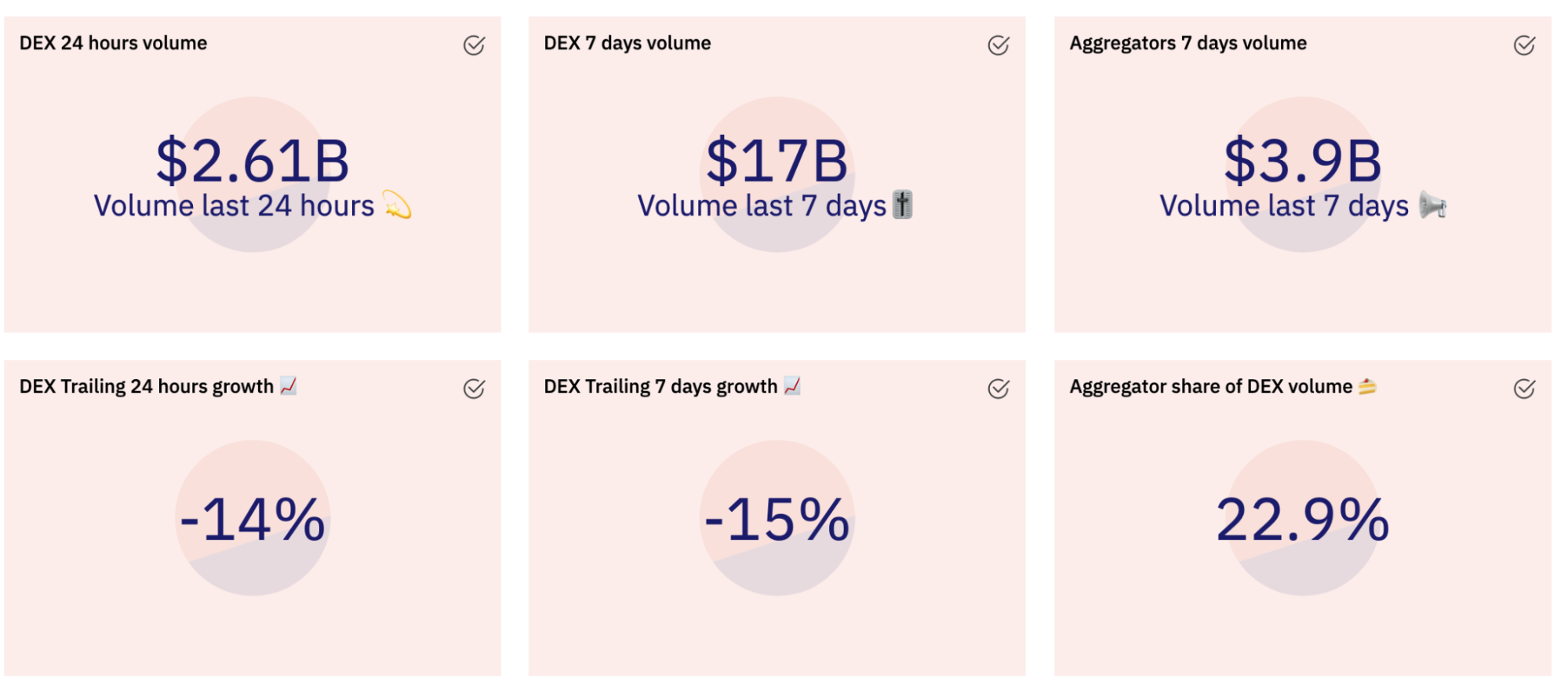Screen dimensions: 1568x686
Task: Click the loudspeaker emoji on Aggregators volume card
Action: click(x=1432, y=205)
